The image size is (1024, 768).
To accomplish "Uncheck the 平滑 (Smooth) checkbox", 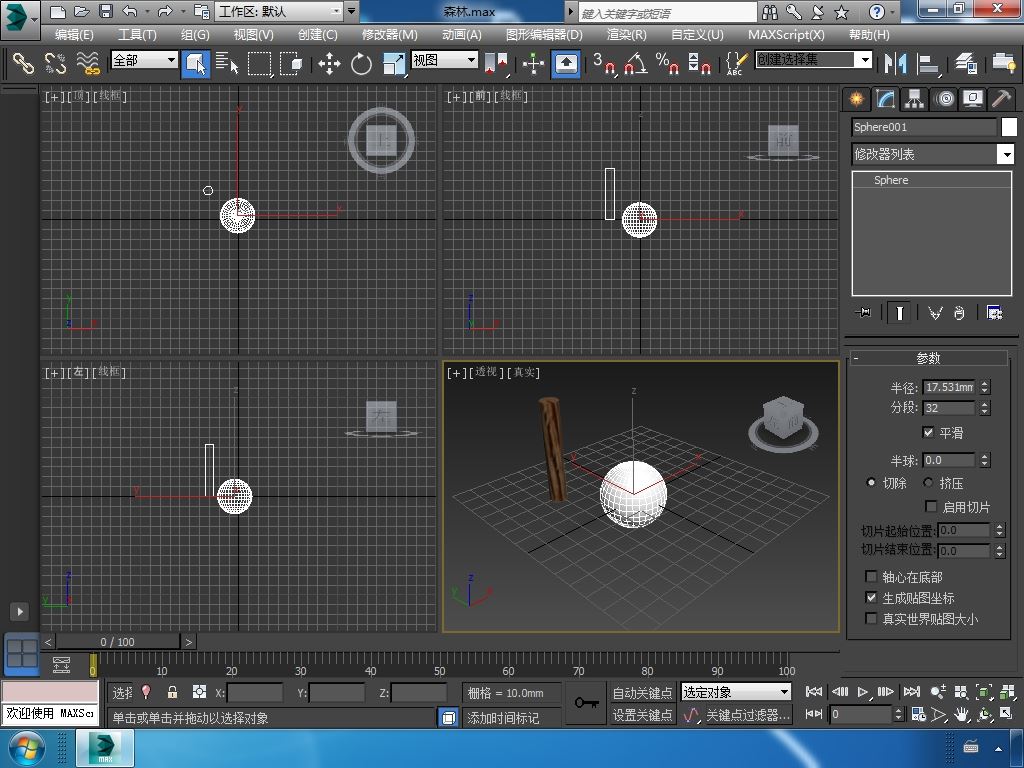I will (928, 433).
